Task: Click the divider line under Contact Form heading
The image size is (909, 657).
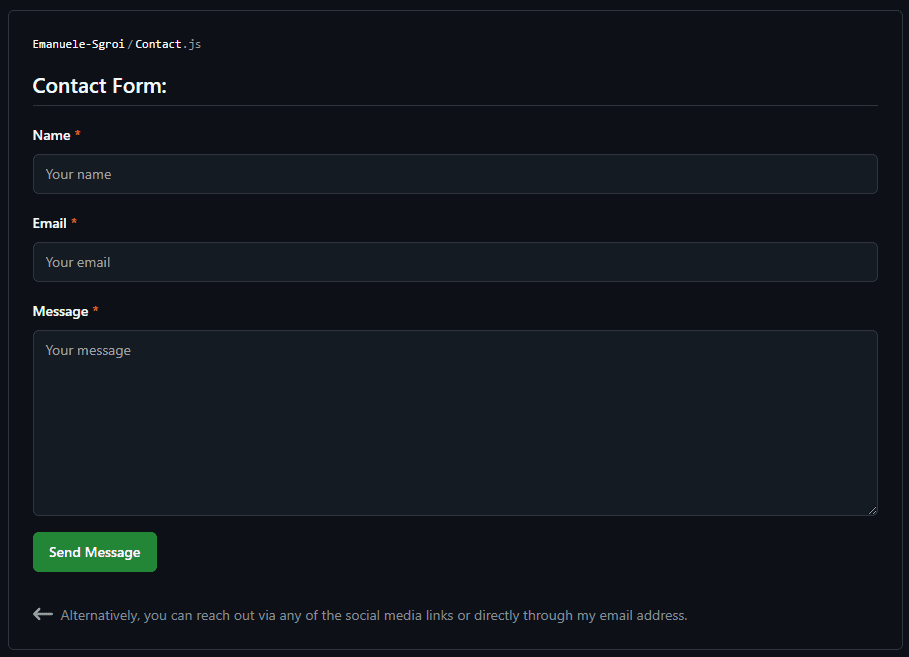Action: click(x=455, y=105)
